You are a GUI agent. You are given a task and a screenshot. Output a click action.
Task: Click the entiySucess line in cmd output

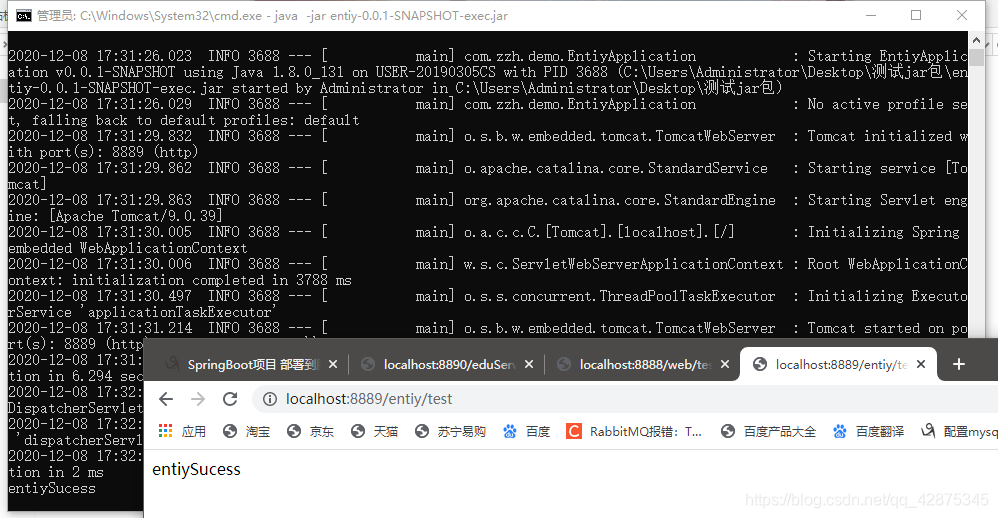(x=52, y=489)
